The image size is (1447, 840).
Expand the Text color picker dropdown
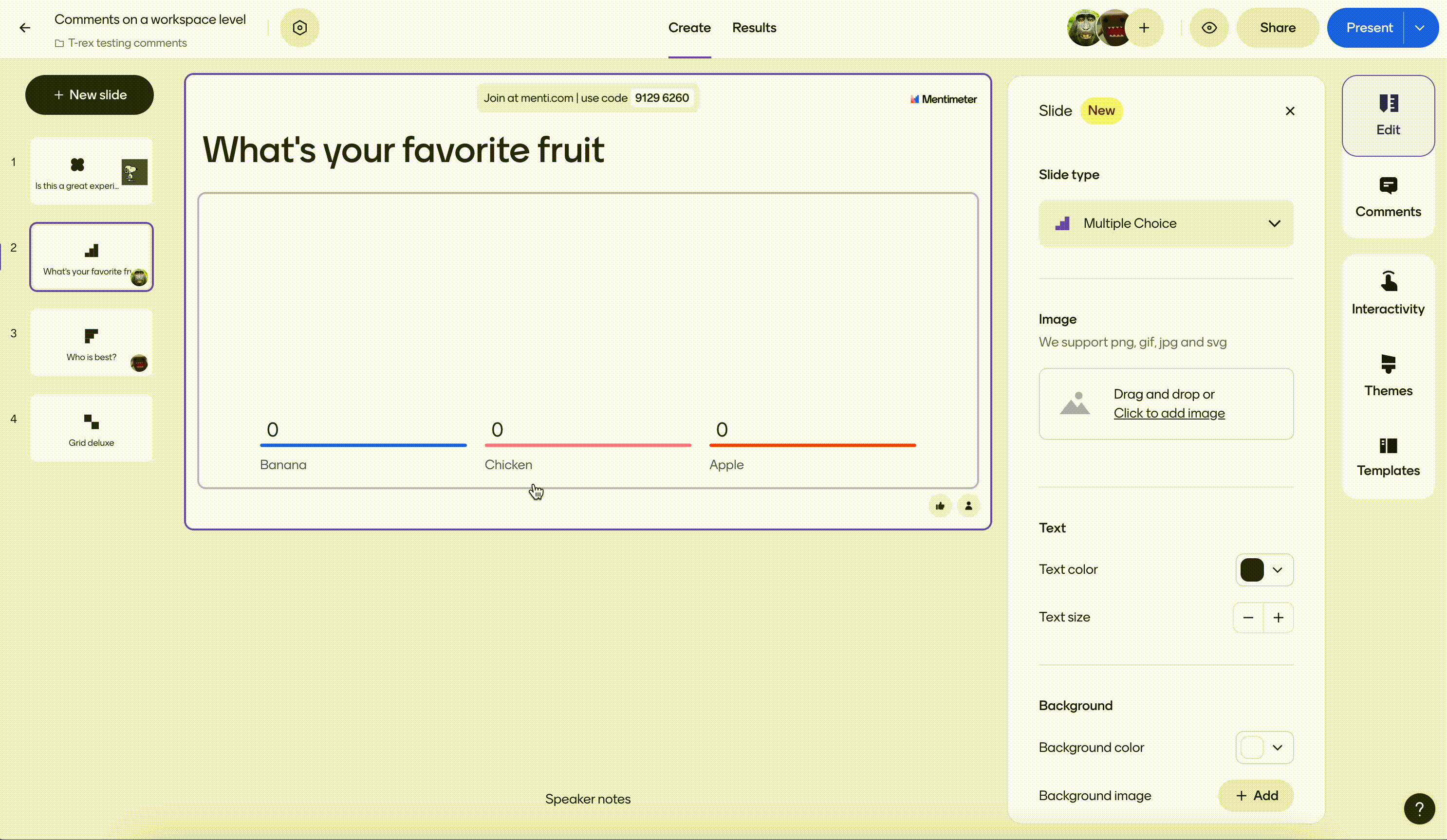click(1278, 570)
